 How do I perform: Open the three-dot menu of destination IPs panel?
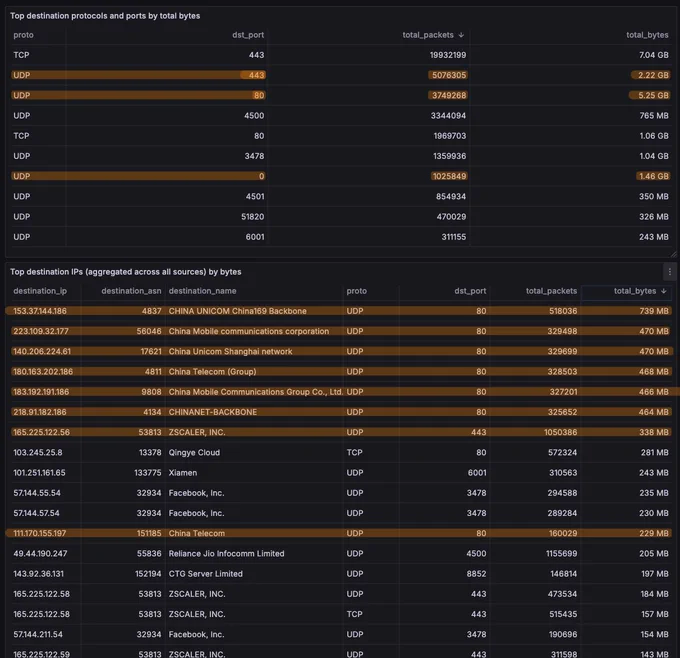click(x=670, y=272)
